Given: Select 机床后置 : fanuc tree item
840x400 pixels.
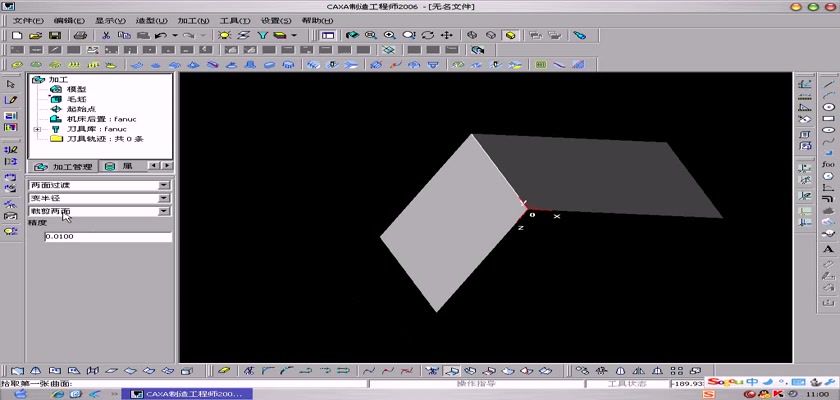Looking at the screenshot, I should tap(101, 119).
